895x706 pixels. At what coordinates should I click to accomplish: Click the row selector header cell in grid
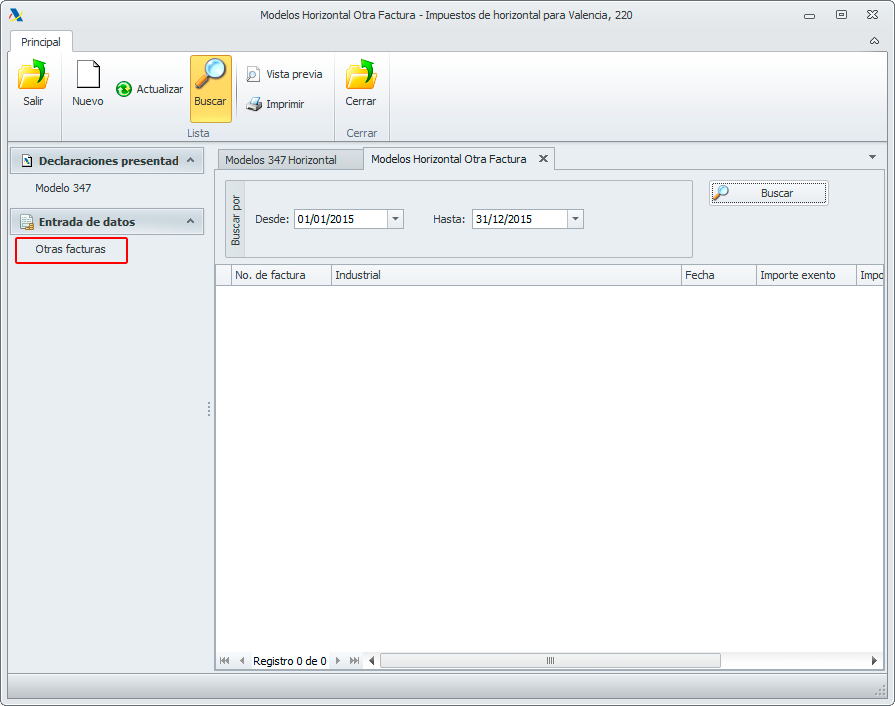[223, 275]
